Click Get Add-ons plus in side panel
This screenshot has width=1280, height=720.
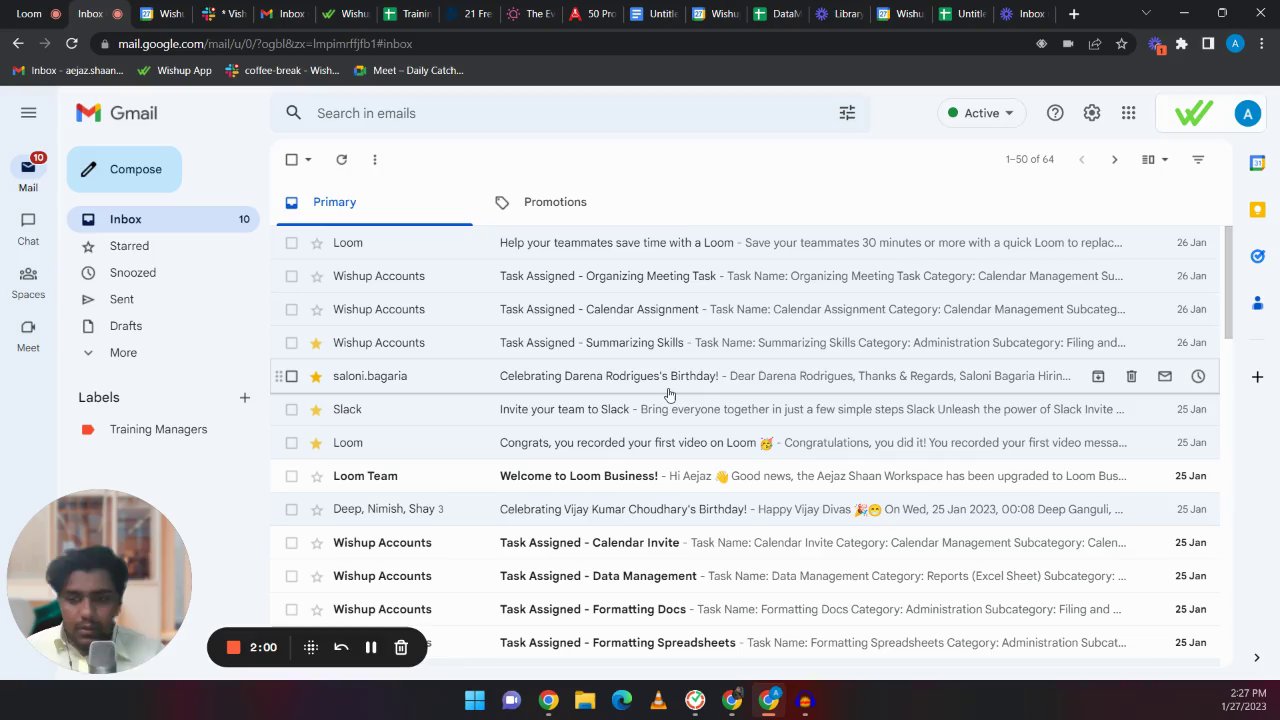click(x=1257, y=377)
